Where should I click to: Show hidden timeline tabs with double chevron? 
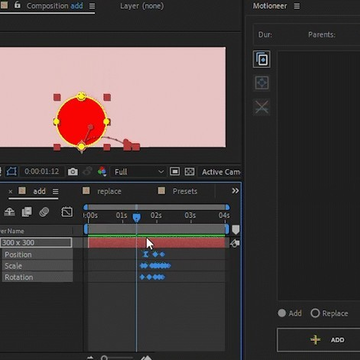235,191
